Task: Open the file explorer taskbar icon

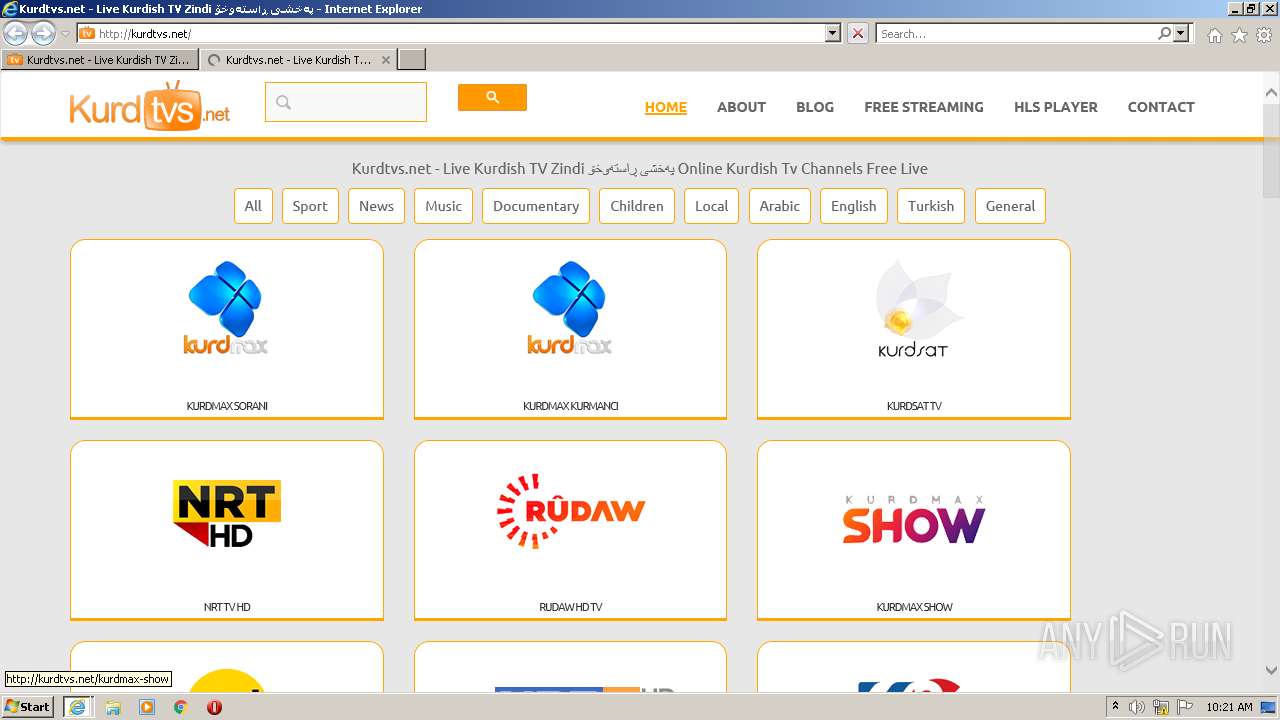Action: (x=113, y=707)
